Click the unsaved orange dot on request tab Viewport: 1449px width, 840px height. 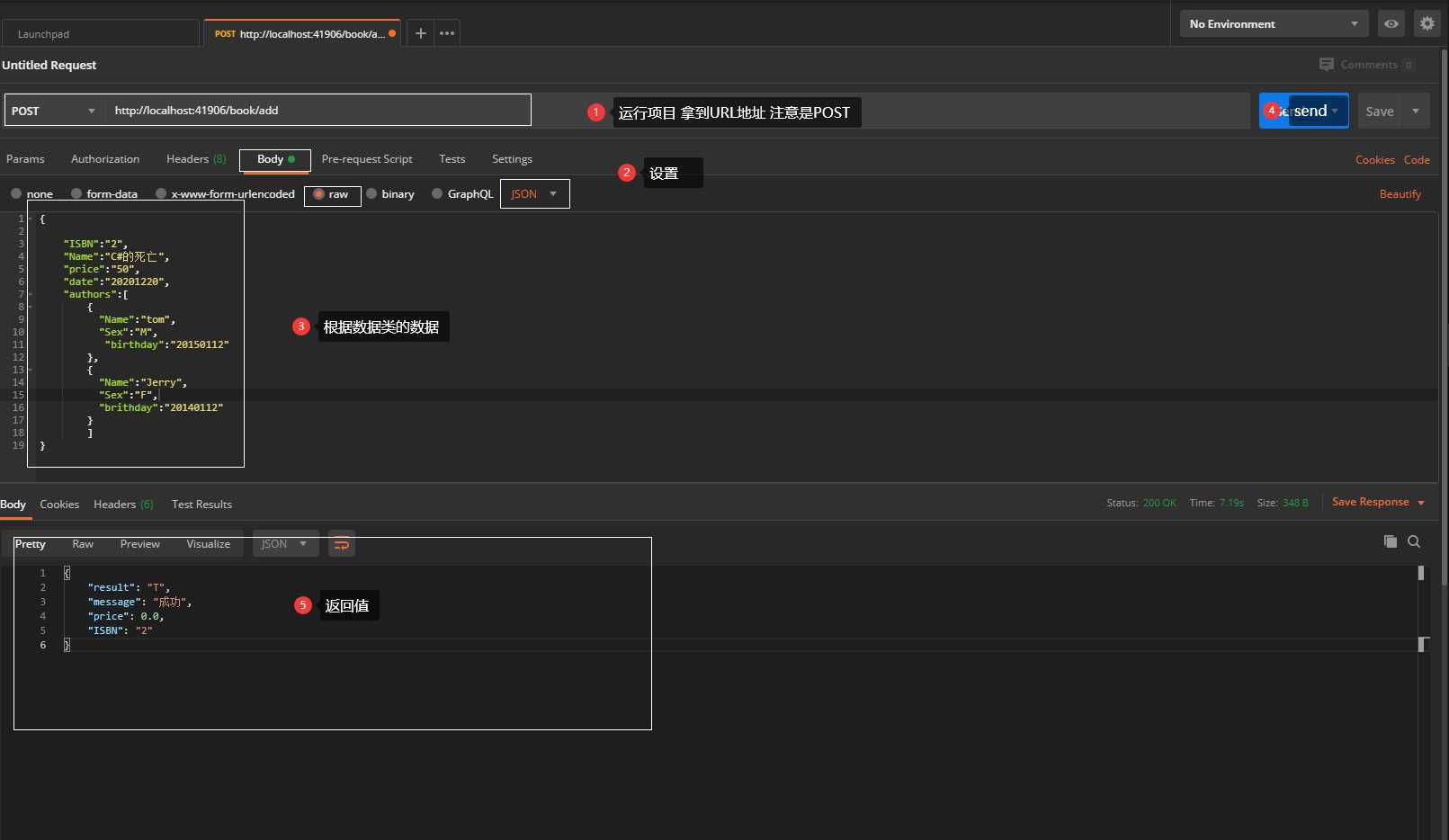(392, 33)
